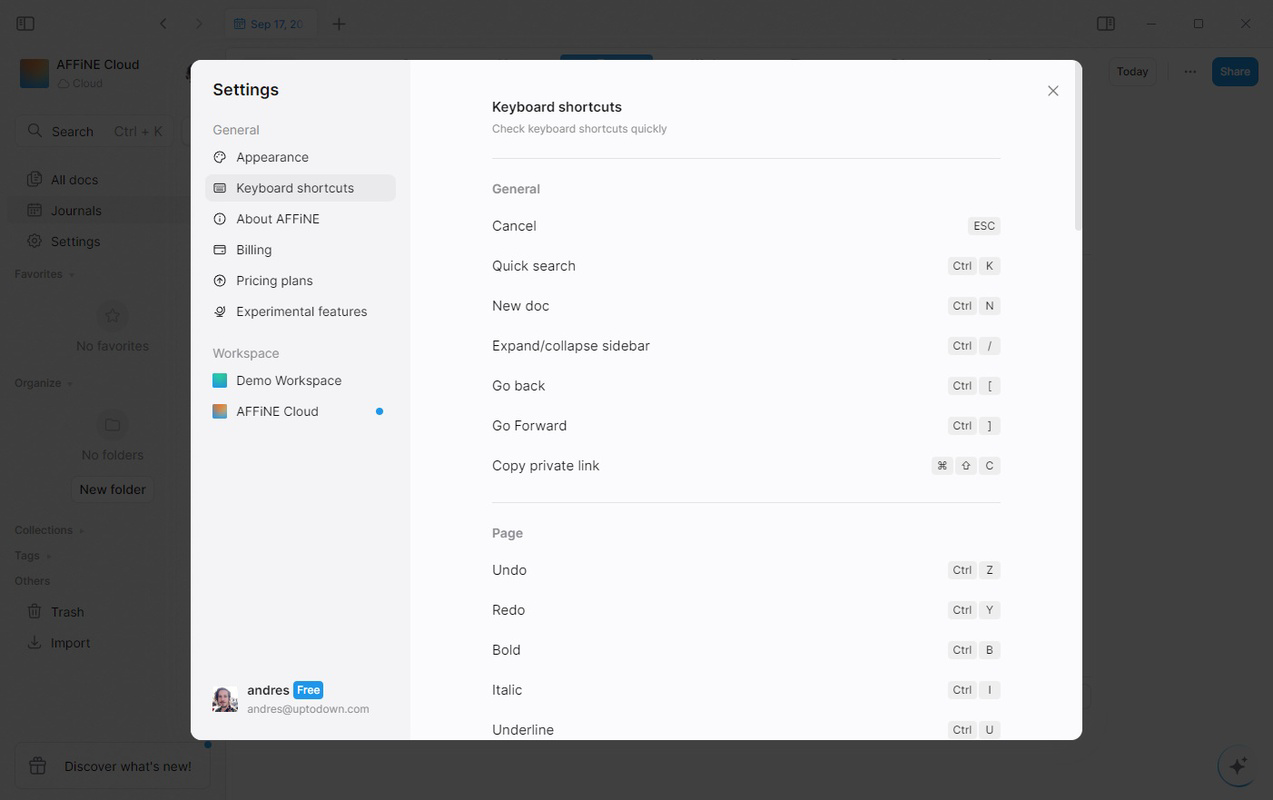Open Appearance settings
Viewport: 1273px width, 800px height.
pos(300,157)
